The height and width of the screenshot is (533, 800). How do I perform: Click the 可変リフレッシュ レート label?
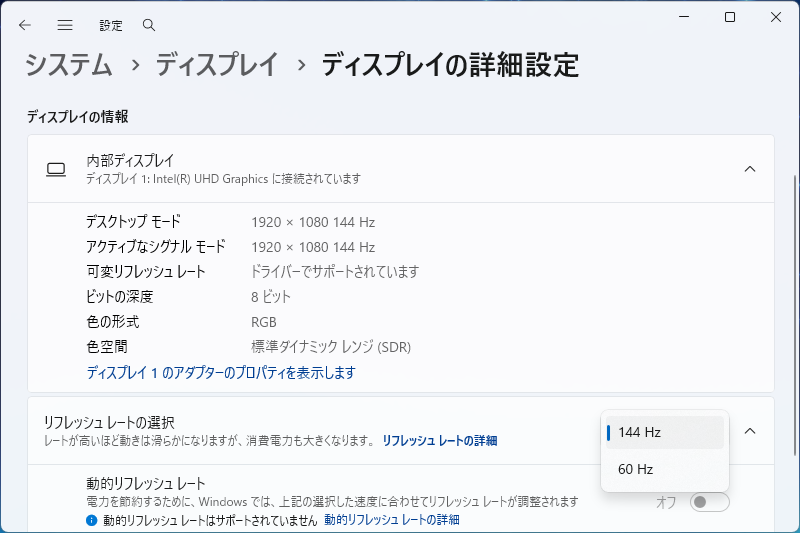pos(145,272)
